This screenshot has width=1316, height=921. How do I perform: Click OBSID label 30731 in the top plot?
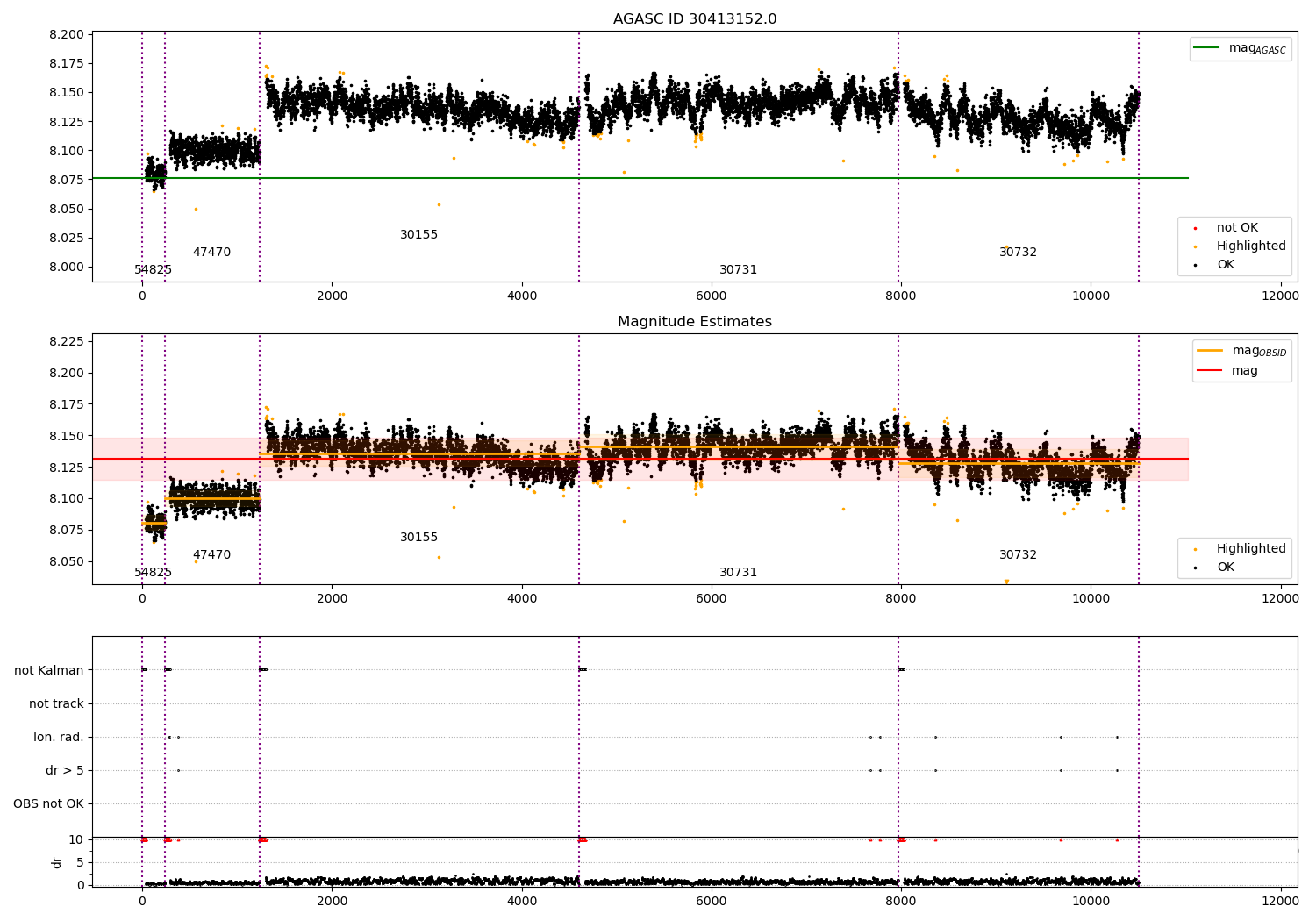coord(738,270)
